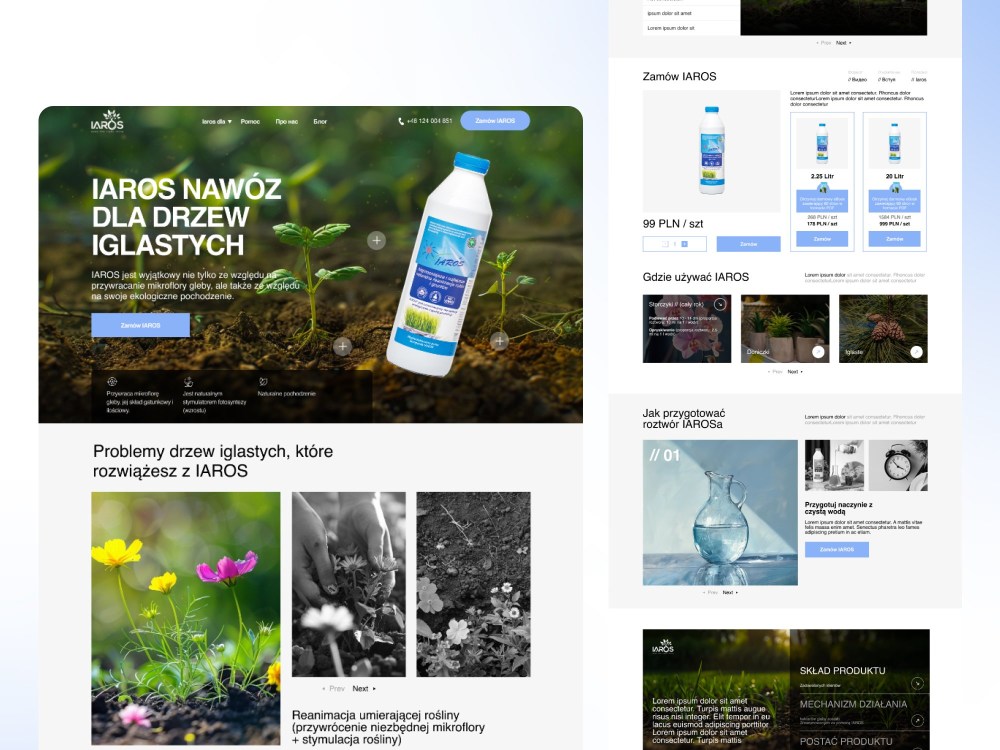Viewport: 1000px width, 750px height.
Task: Open the Pomoc menu item
Action: click(250, 121)
